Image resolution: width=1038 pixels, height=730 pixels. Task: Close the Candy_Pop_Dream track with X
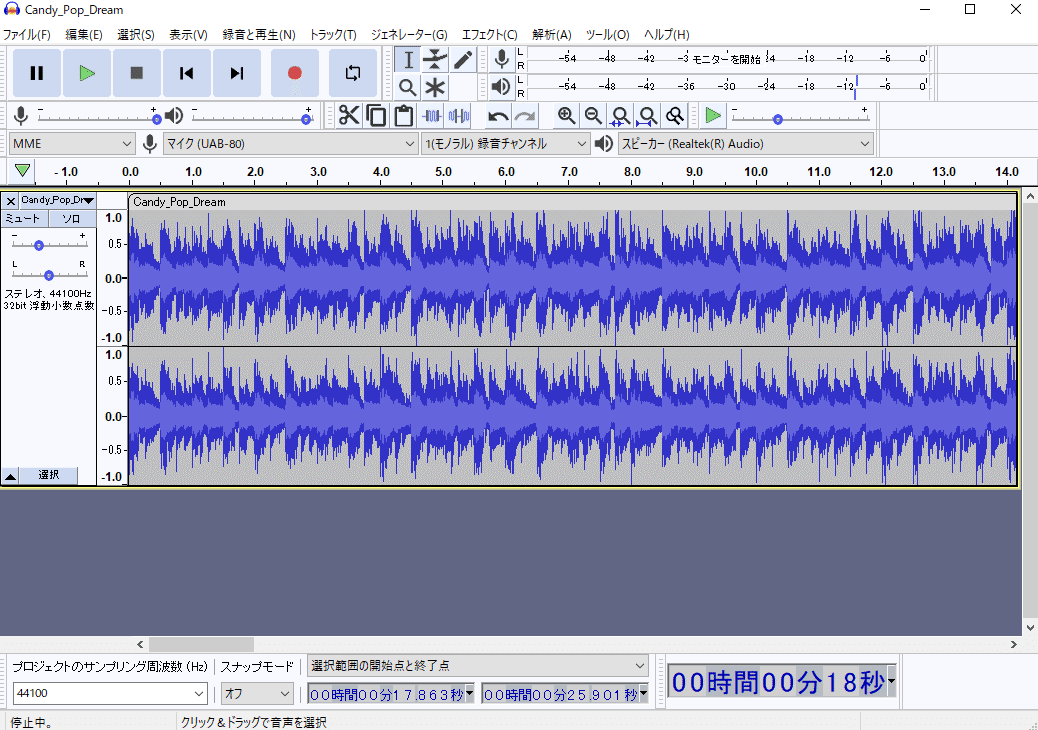click(11, 201)
